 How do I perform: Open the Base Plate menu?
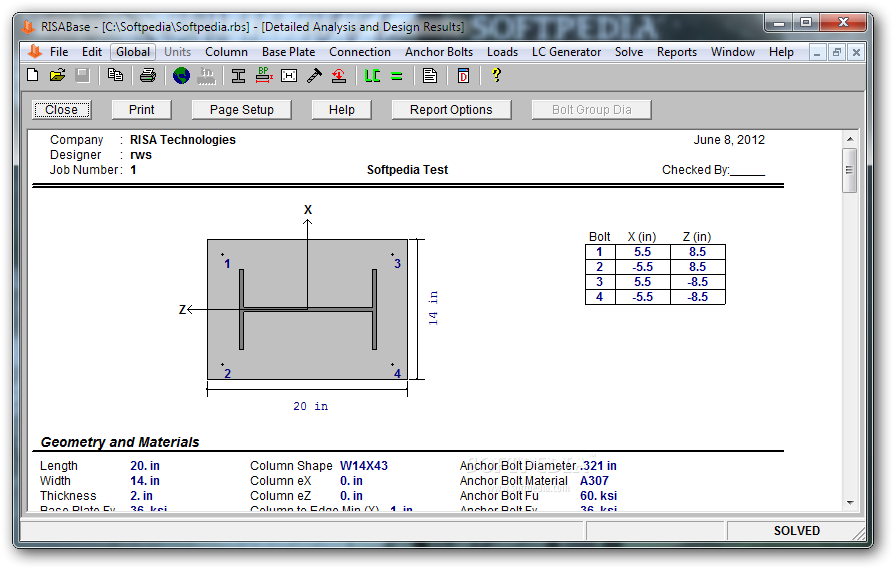(x=288, y=52)
